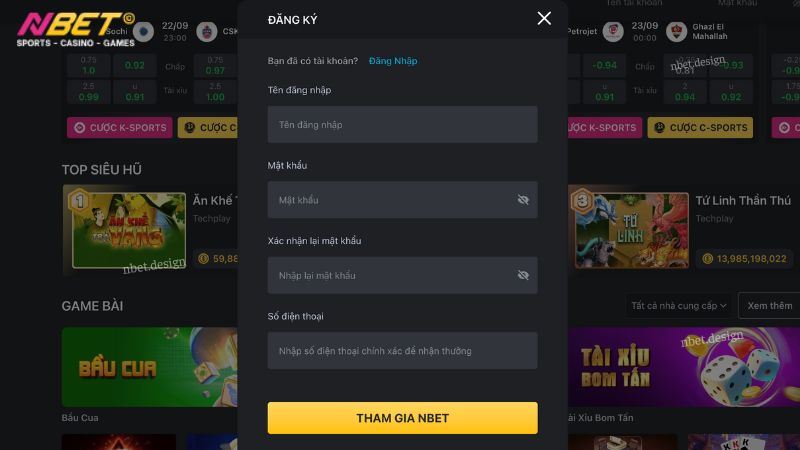Select the yellow CƯỢC C-SPORTS button on right
Viewport: 800px width, 450px height.
coord(700,128)
